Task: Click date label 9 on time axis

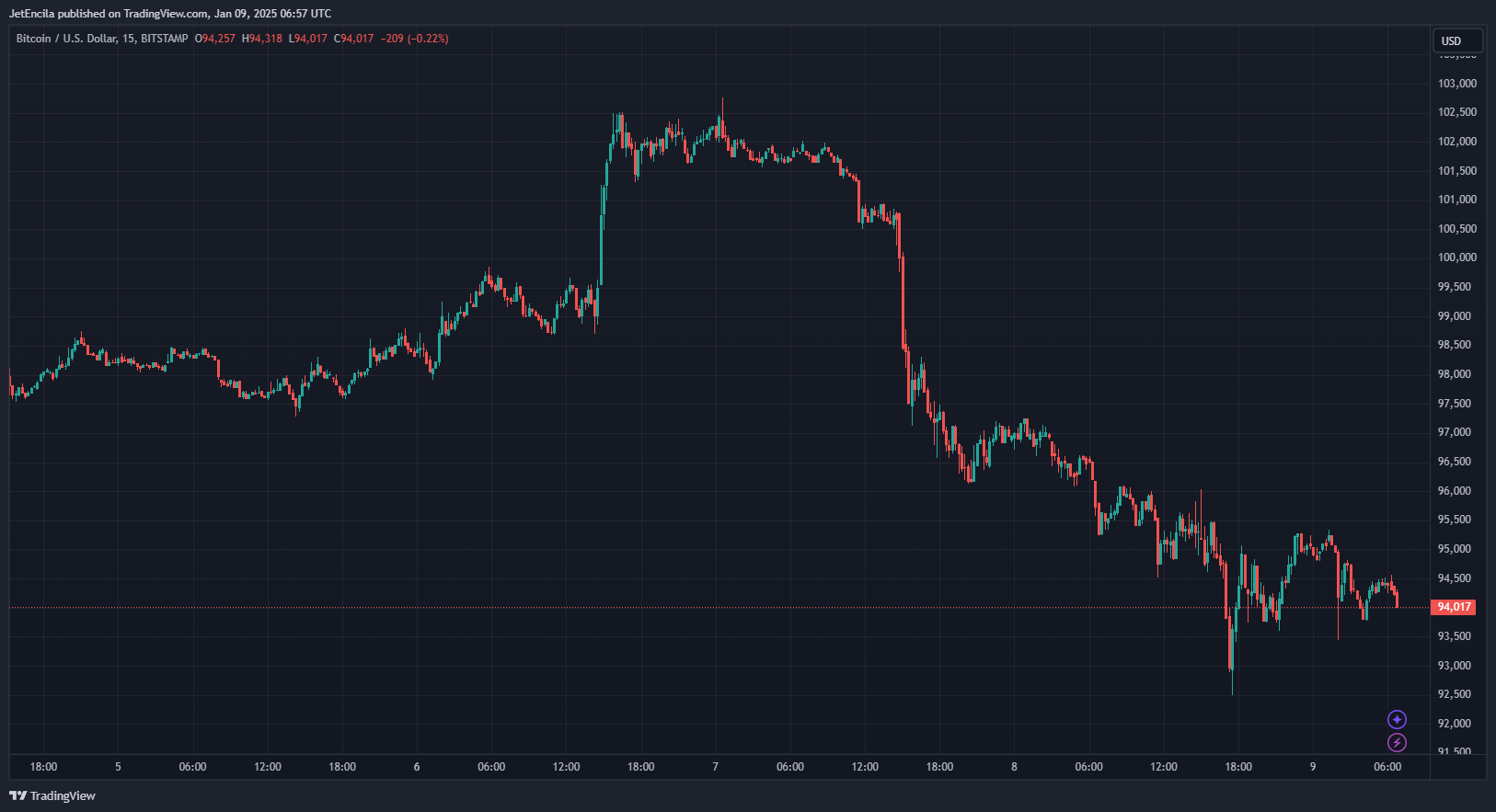Action: point(1313,767)
